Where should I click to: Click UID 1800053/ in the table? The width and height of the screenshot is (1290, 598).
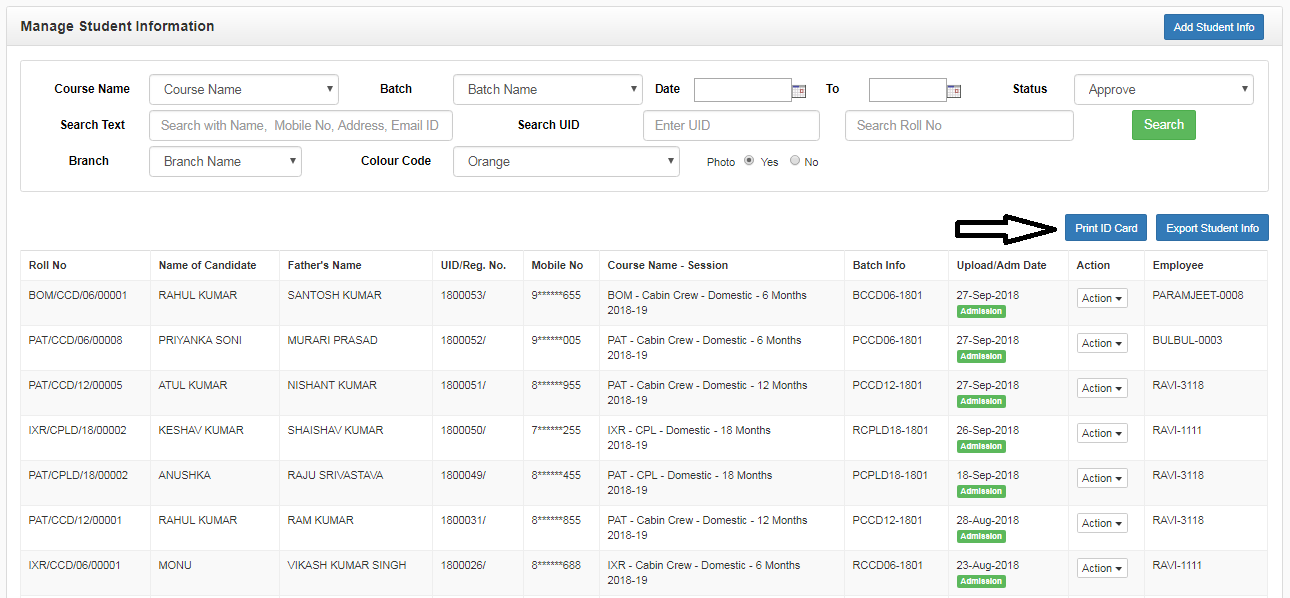(463, 295)
